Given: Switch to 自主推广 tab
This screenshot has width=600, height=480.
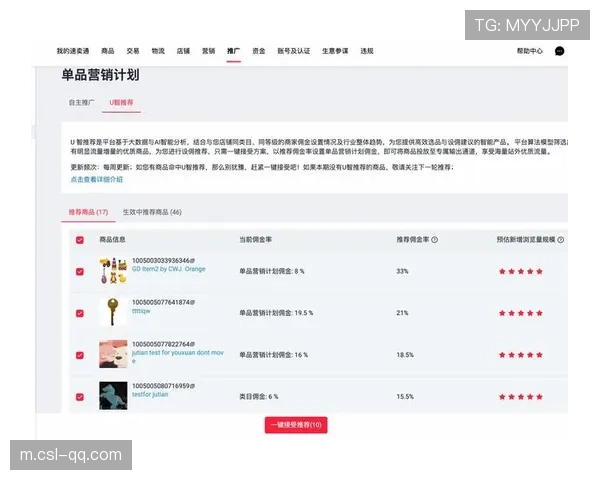Looking at the screenshot, I should click(x=82, y=103).
